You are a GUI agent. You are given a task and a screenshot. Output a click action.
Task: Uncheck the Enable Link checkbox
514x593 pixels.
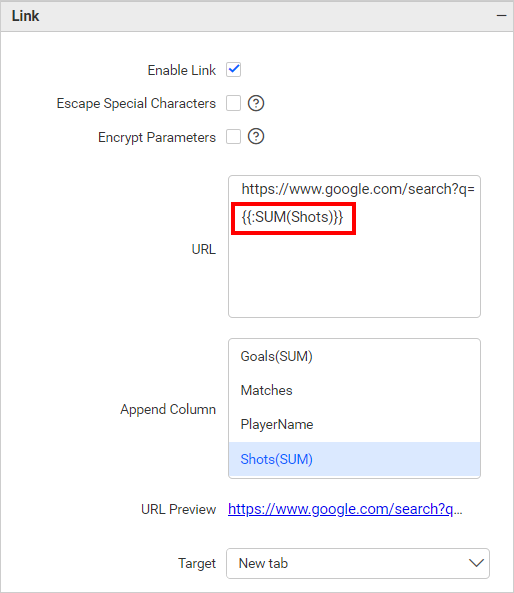coord(233,70)
